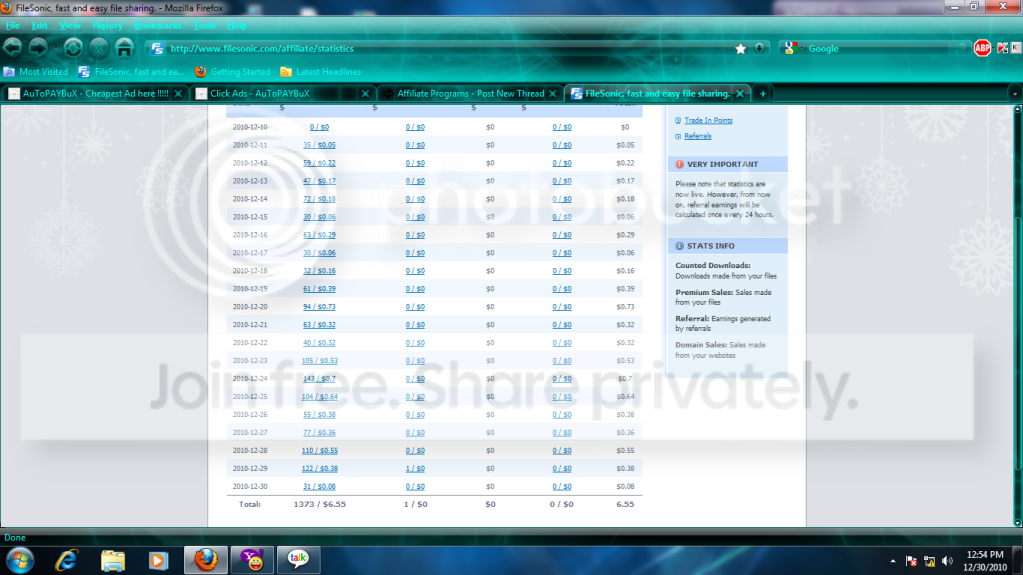
Task: Open the Help menu
Action: [x=237, y=25]
